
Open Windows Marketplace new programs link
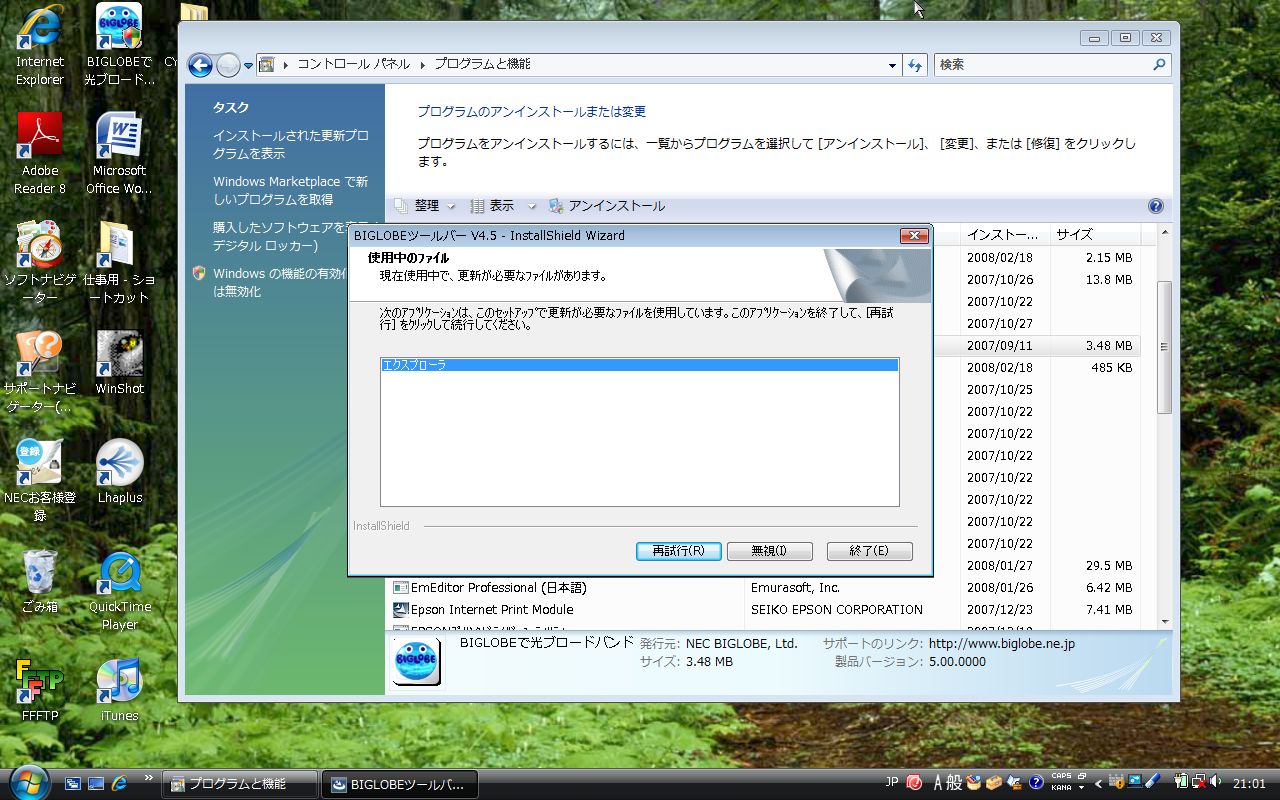[x=290, y=190]
